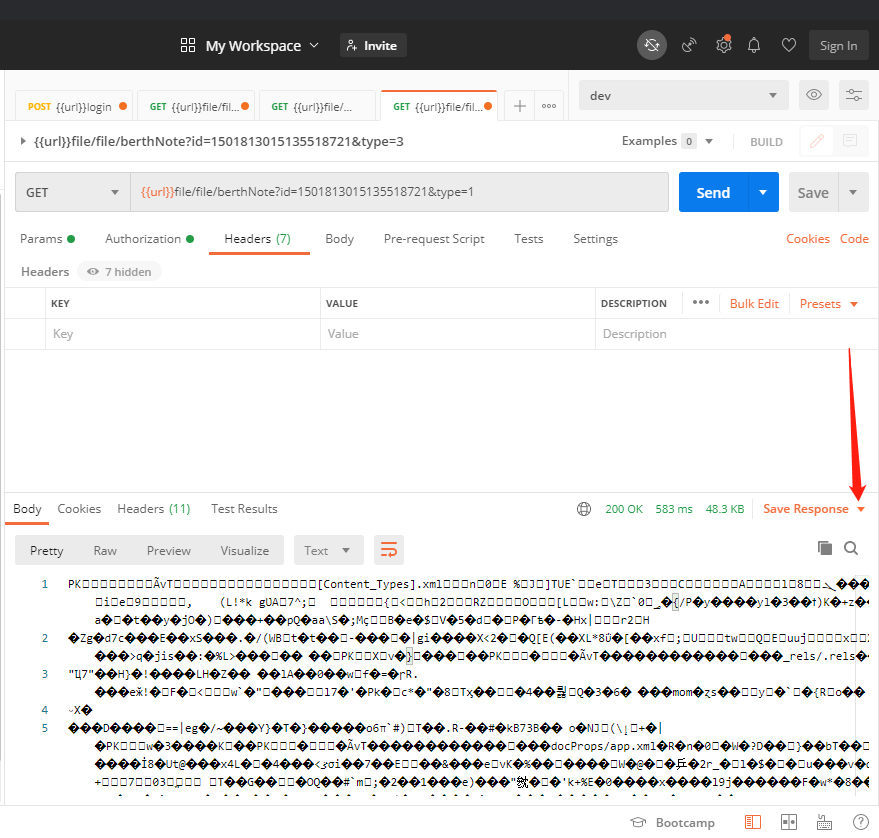Image resolution: width=879 pixels, height=838 pixels.
Task: Expand the request name disclosure triangle
Action: click(x=22, y=141)
